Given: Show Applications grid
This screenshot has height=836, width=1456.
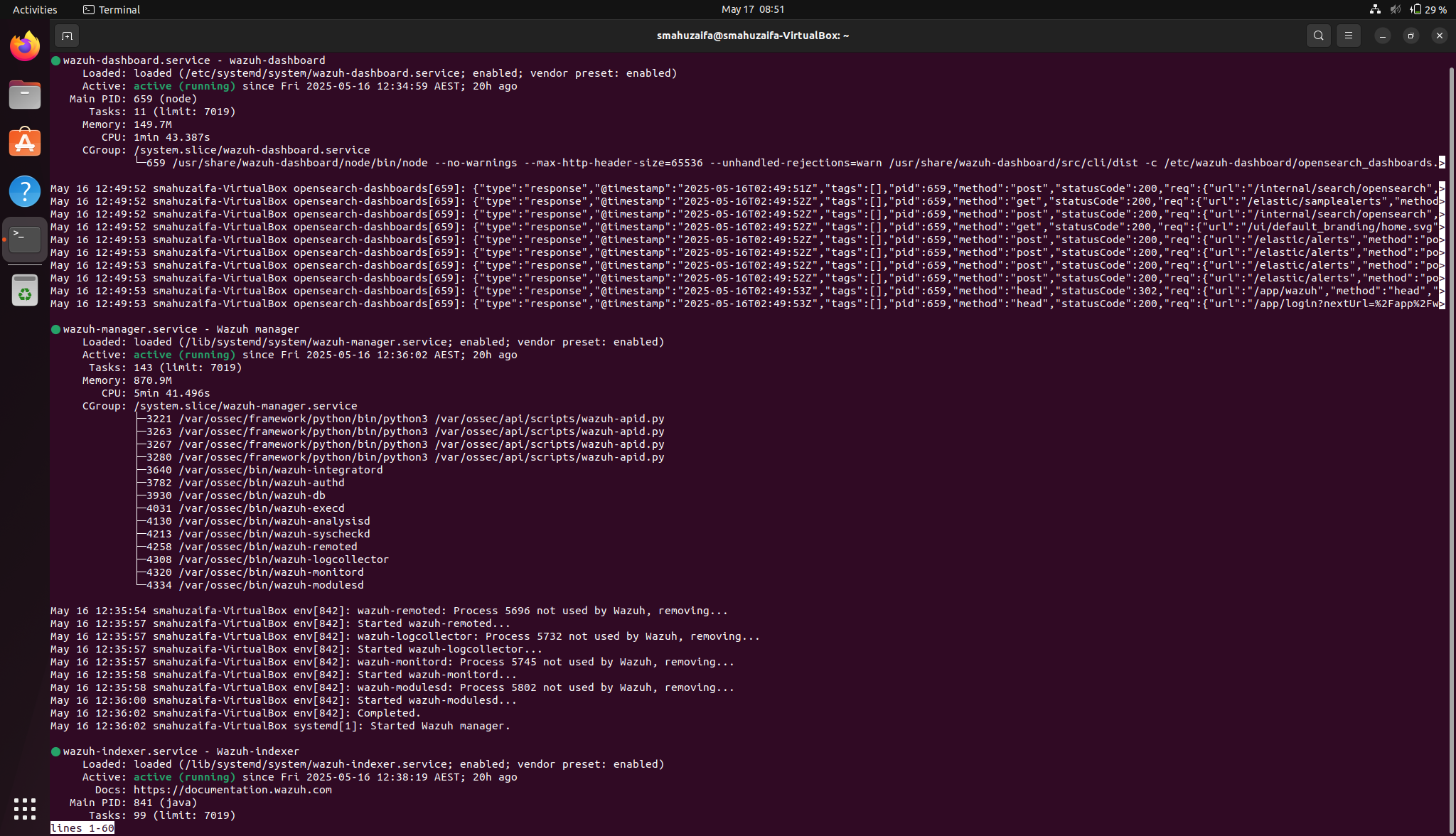Looking at the screenshot, I should (25, 808).
